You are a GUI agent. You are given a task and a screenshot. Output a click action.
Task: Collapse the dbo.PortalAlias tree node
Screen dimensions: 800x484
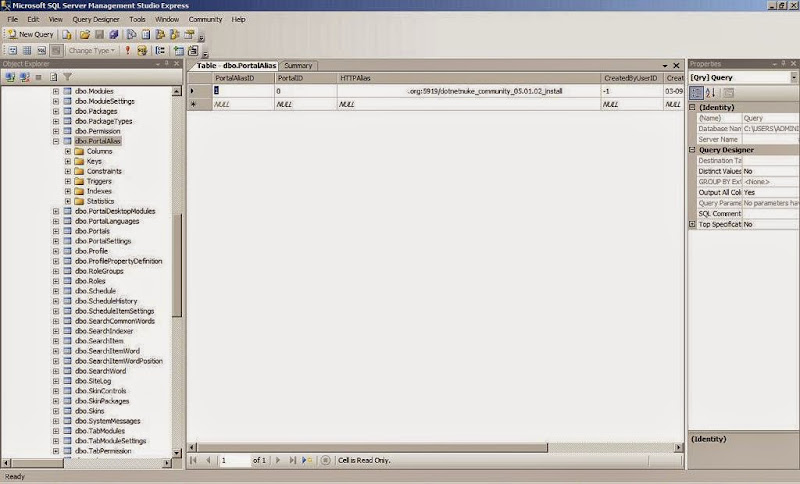(x=56, y=141)
